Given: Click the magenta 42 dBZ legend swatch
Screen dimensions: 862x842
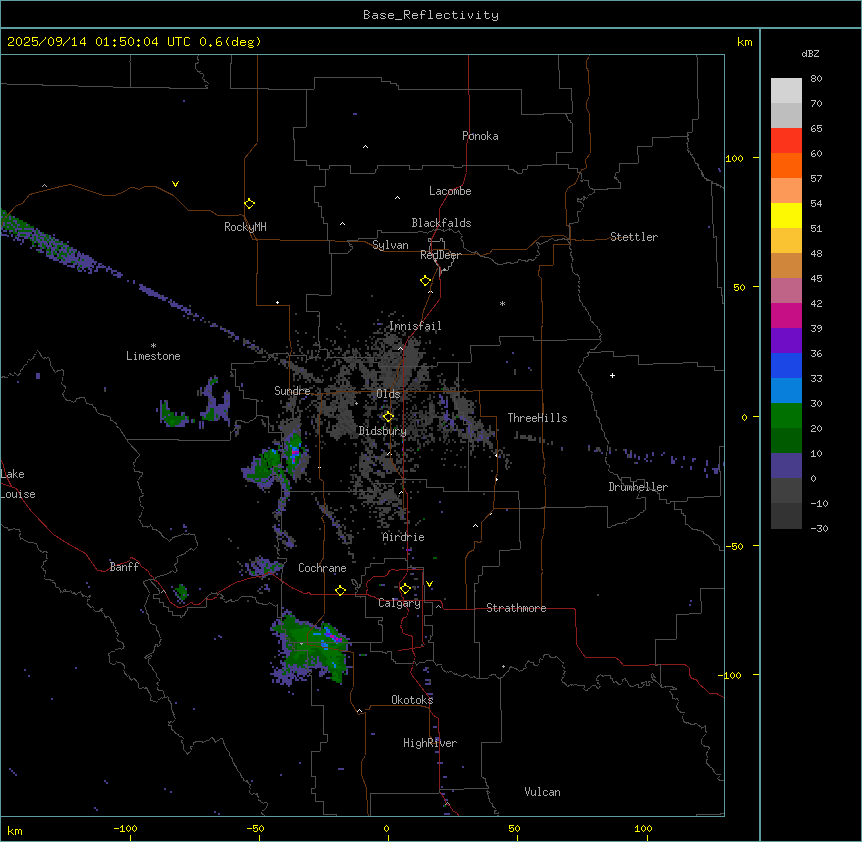Looking at the screenshot, I should pyautogui.click(x=786, y=315).
